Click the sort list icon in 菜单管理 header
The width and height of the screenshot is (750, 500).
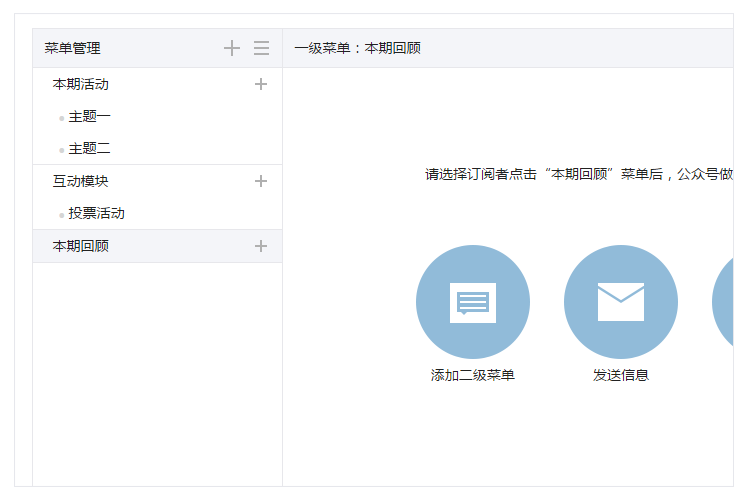261,48
